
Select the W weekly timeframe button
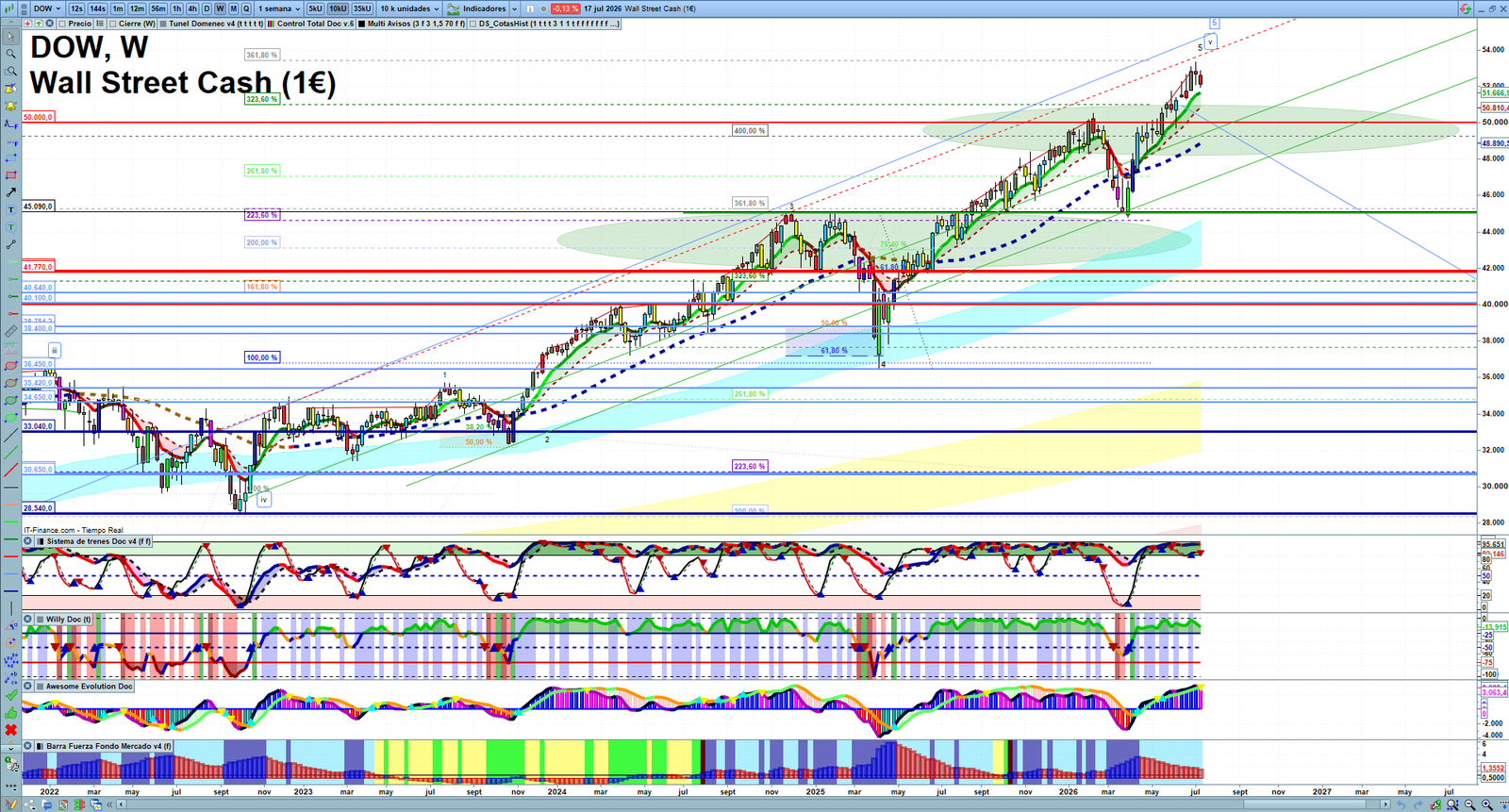click(x=220, y=8)
